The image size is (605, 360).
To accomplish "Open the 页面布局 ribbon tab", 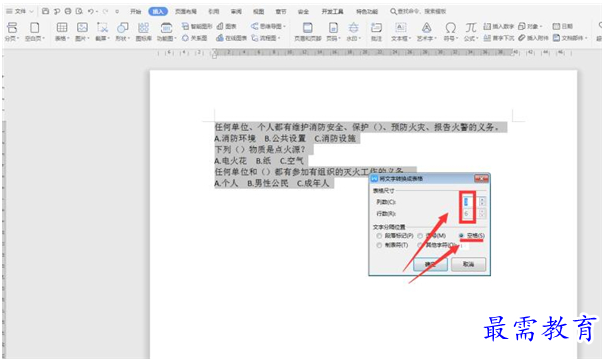I will pyautogui.click(x=186, y=12).
